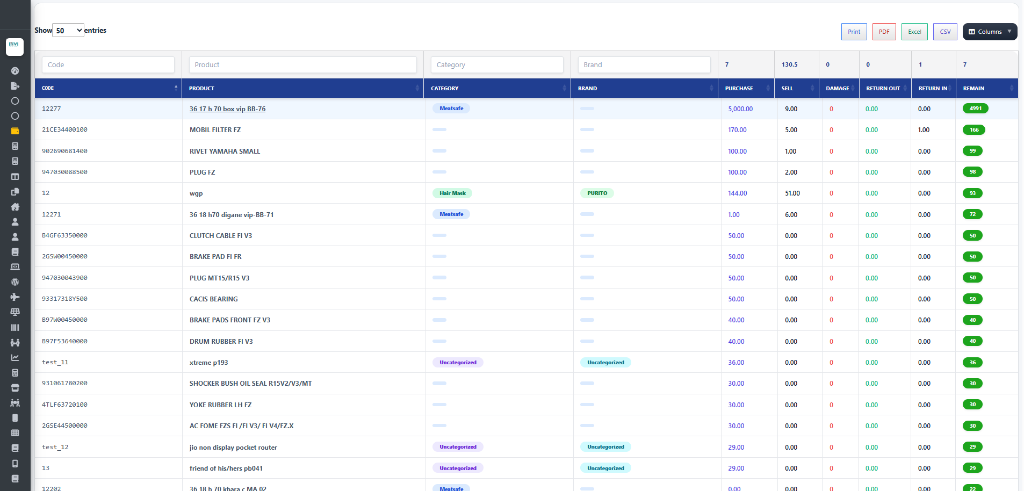Open the two-column layout icon in sidebar
The image size is (1024, 491).
click(15, 176)
